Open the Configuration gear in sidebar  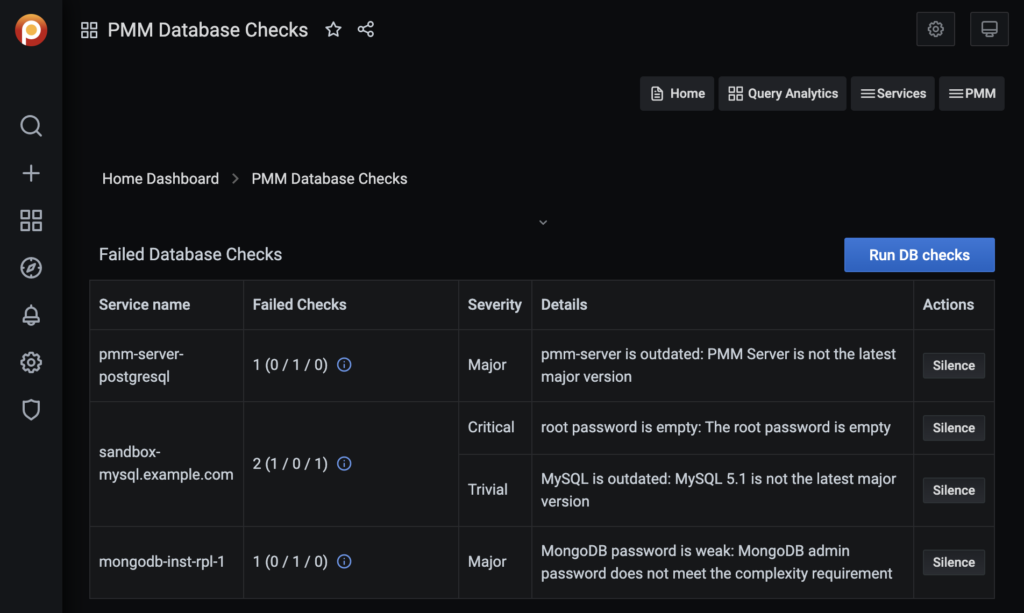point(31,362)
